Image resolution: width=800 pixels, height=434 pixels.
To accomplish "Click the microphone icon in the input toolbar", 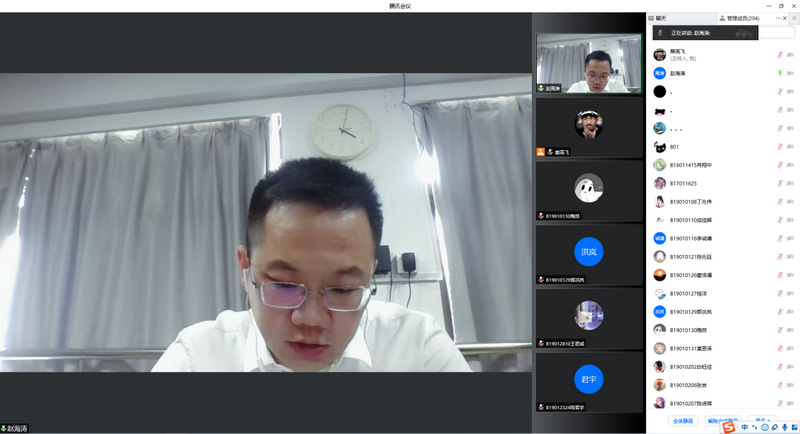I will click(x=784, y=428).
